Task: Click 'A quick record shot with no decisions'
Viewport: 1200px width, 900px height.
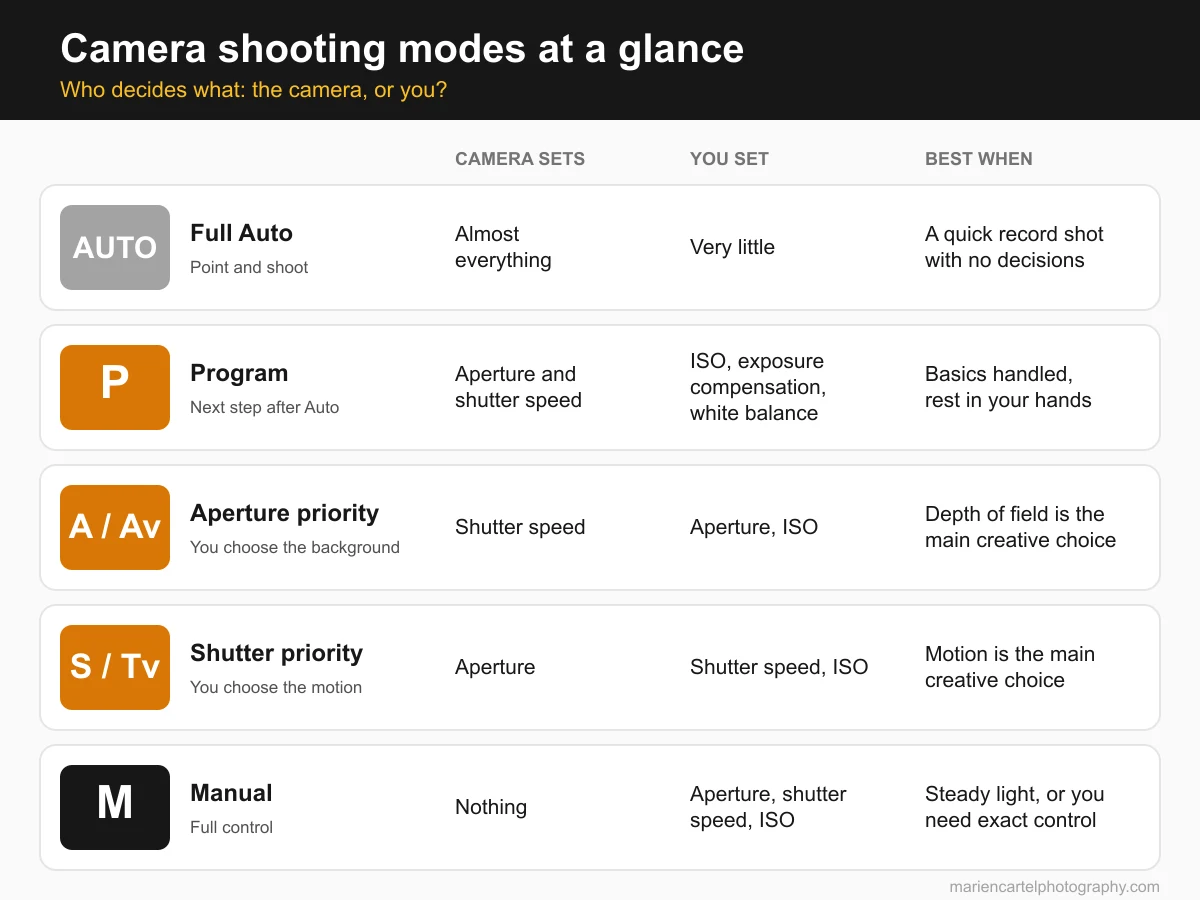Action: click(x=1014, y=247)
